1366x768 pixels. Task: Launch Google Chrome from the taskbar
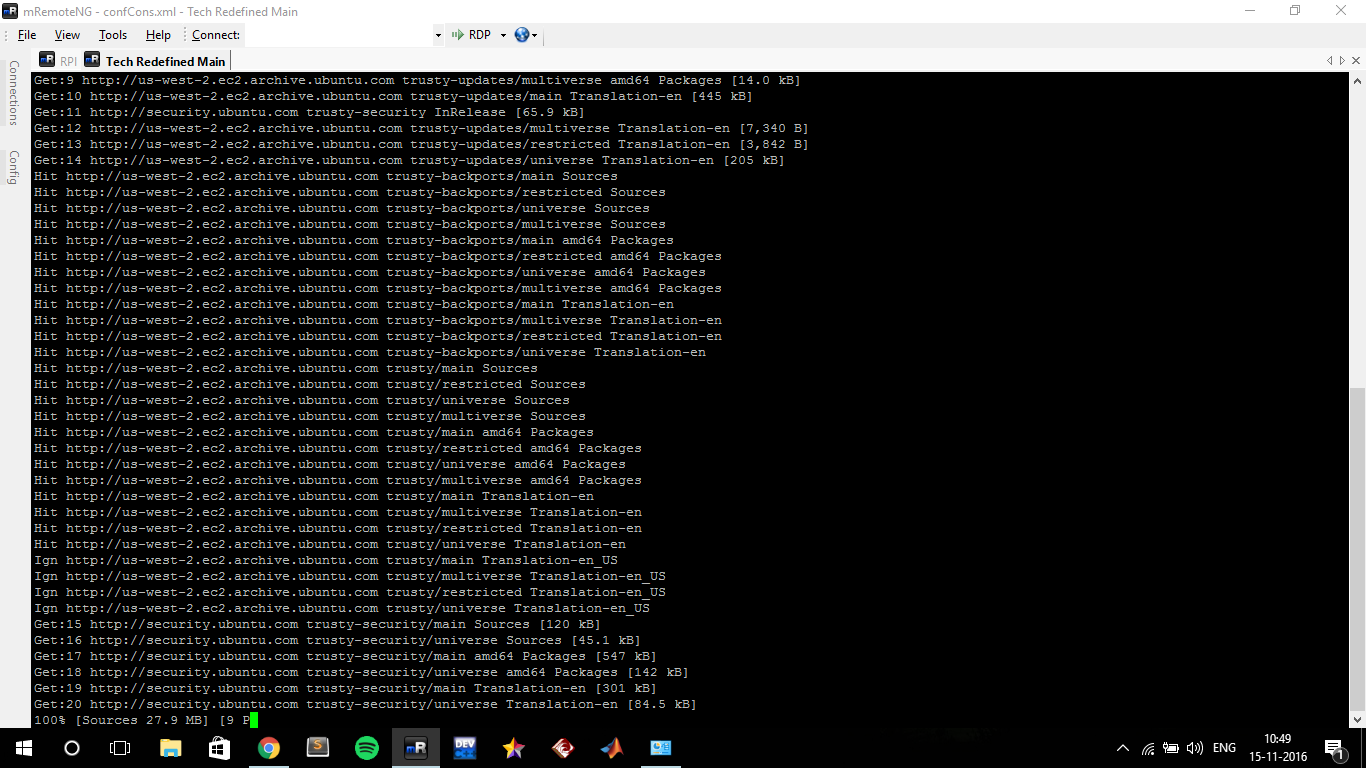(269, 748)
